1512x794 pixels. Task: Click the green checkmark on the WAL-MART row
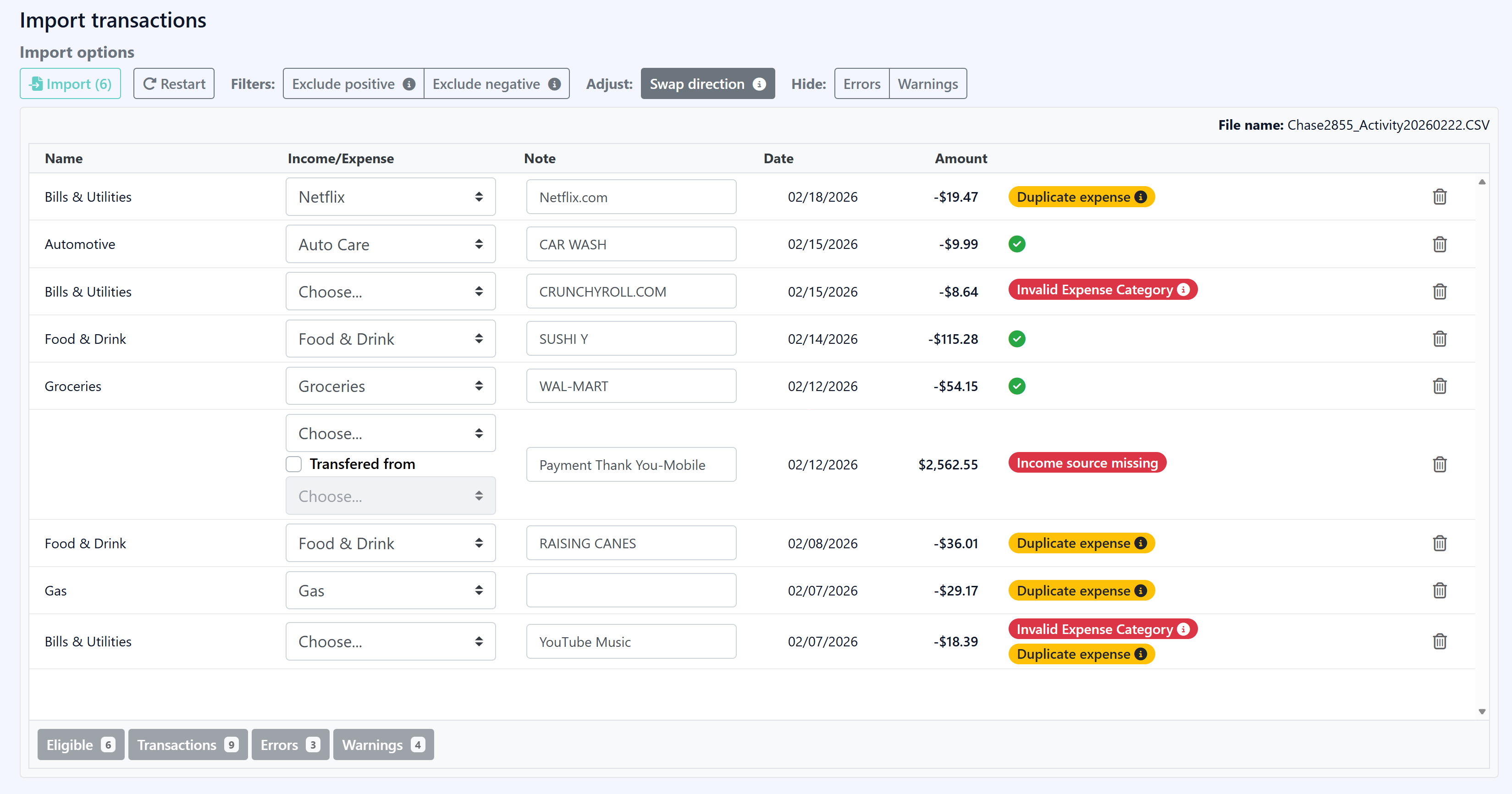point(1017,386)
